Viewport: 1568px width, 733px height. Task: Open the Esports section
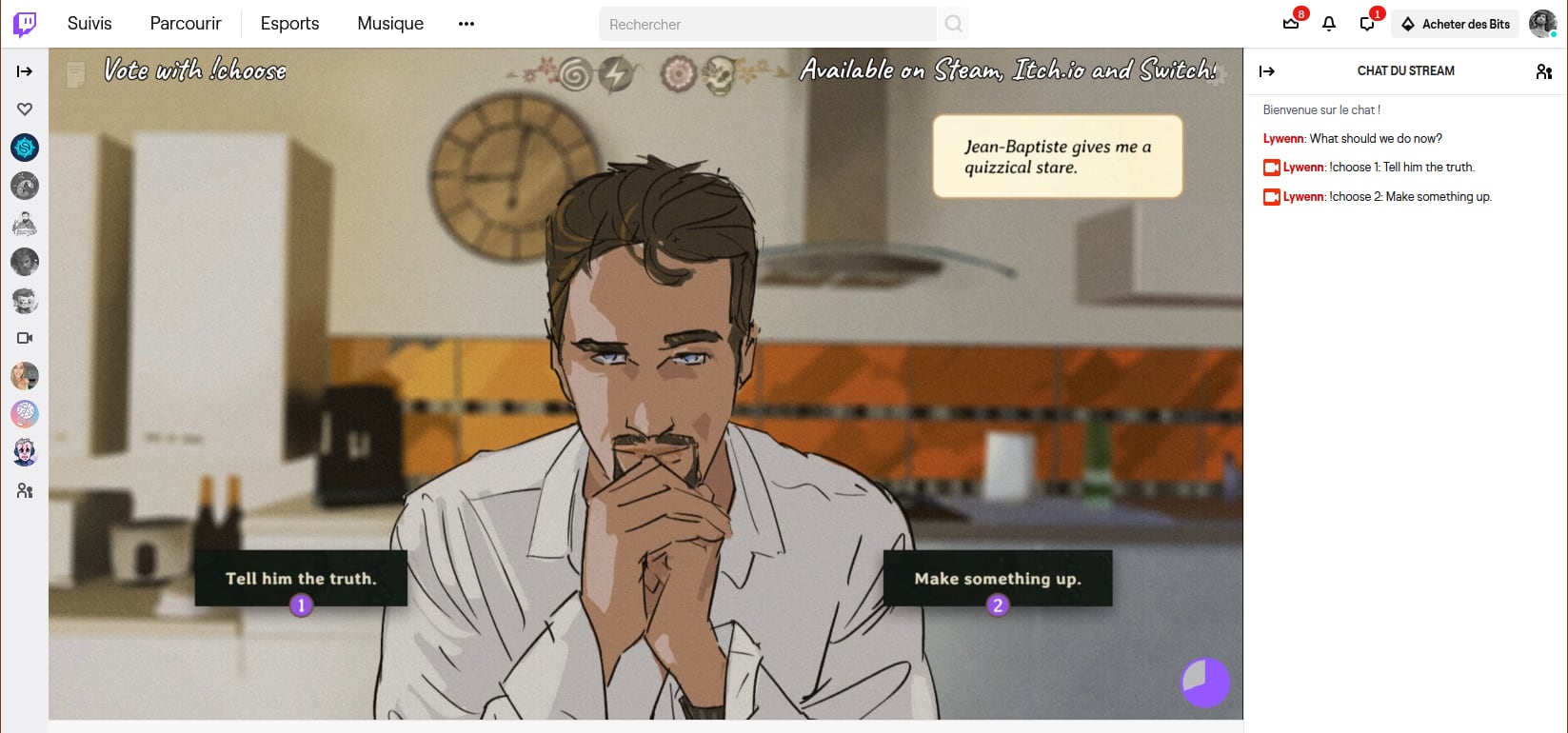[x=289, y=24]
